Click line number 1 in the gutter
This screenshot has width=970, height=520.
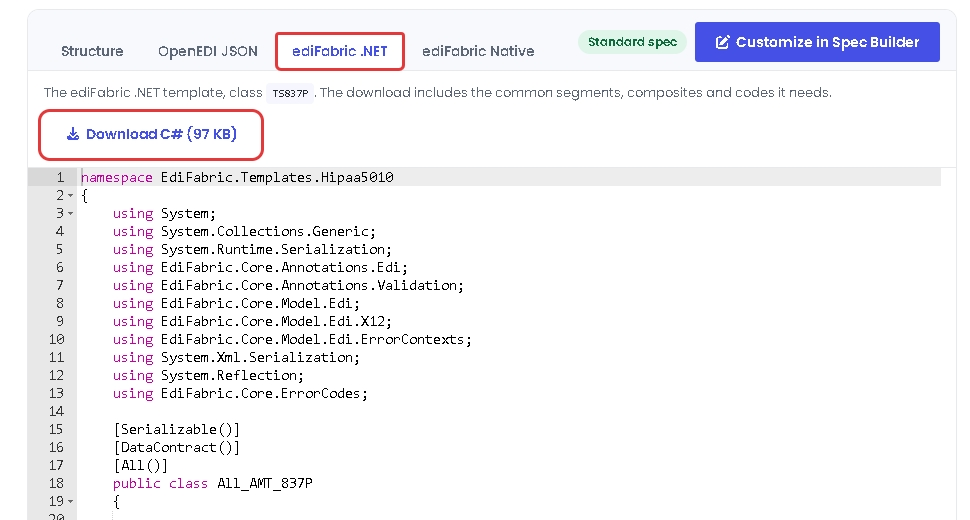tap(60, 177)
